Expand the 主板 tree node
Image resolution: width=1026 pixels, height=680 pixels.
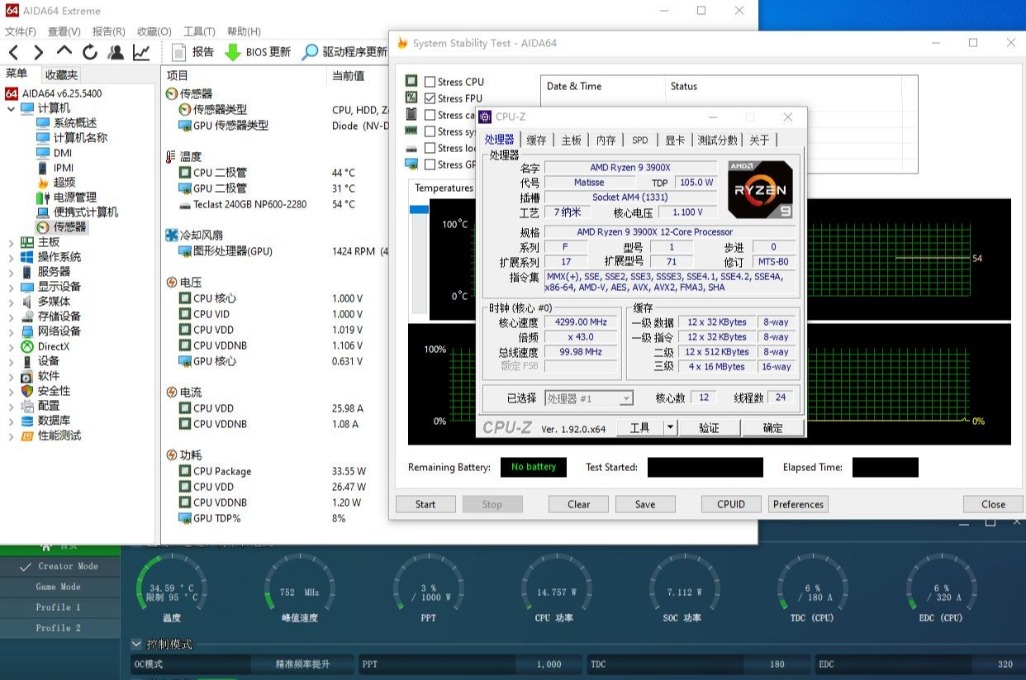(x=11, y=242)
